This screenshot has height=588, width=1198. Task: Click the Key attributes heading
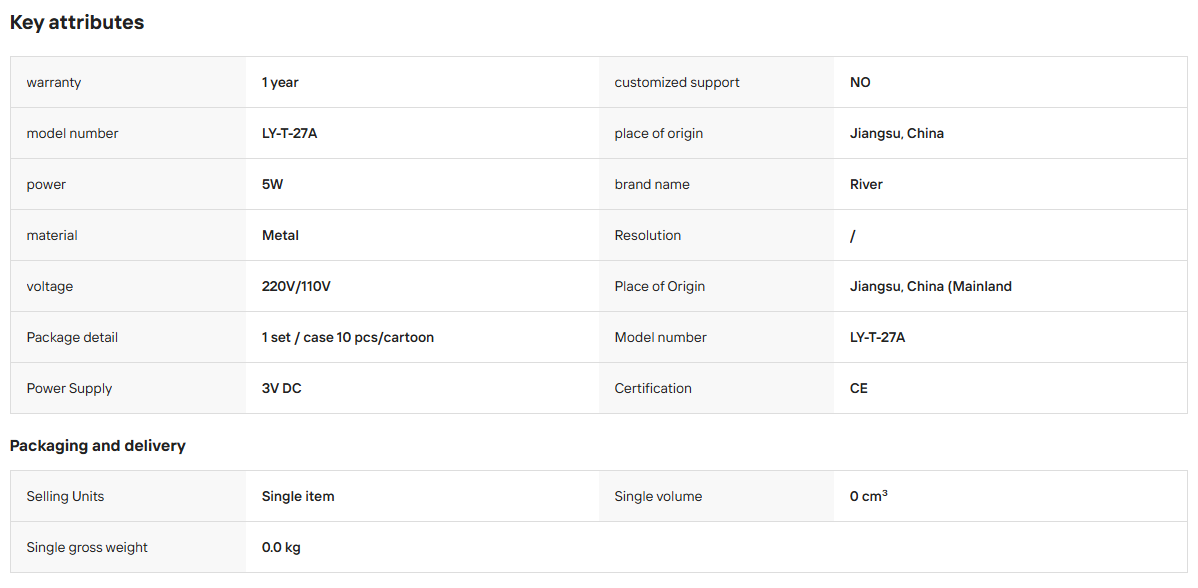(77, 23)
